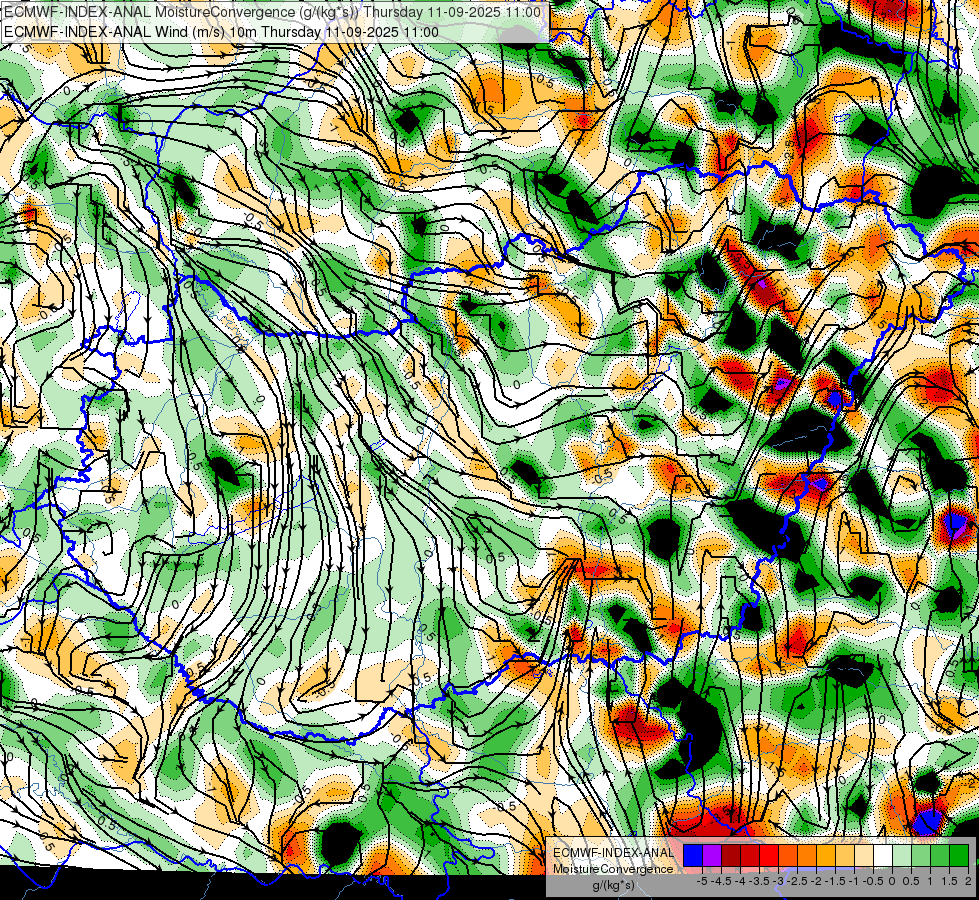The height and width of the screenshot is (900, 979).
Task: Click the 2 tick label ending the legend scale
Action: [968, 881]
